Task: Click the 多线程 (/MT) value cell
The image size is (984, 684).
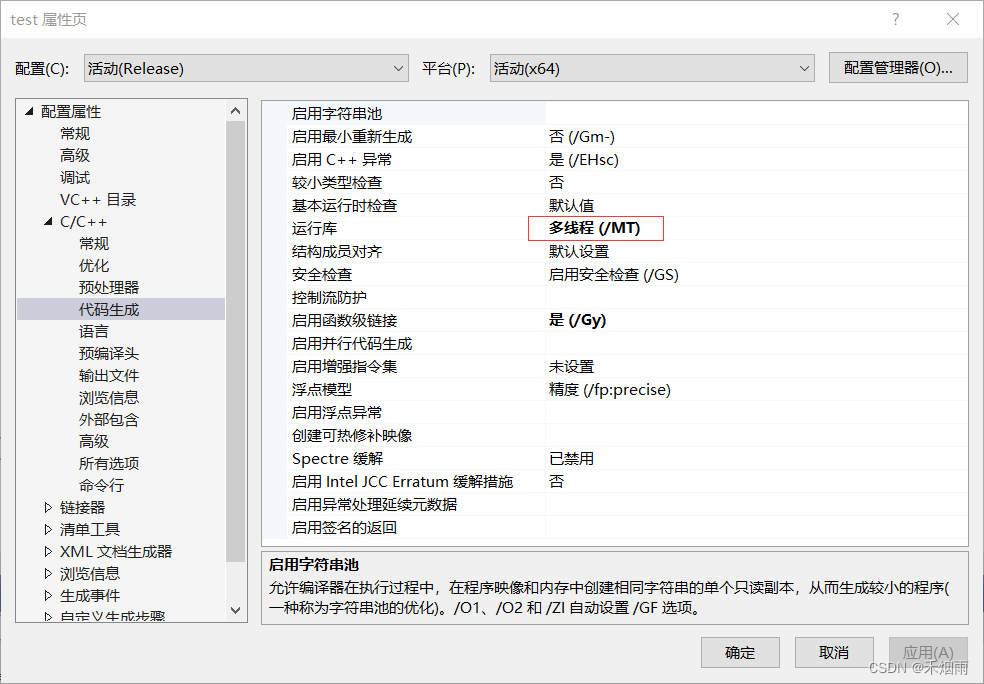Action: click(x=595, y=228)
